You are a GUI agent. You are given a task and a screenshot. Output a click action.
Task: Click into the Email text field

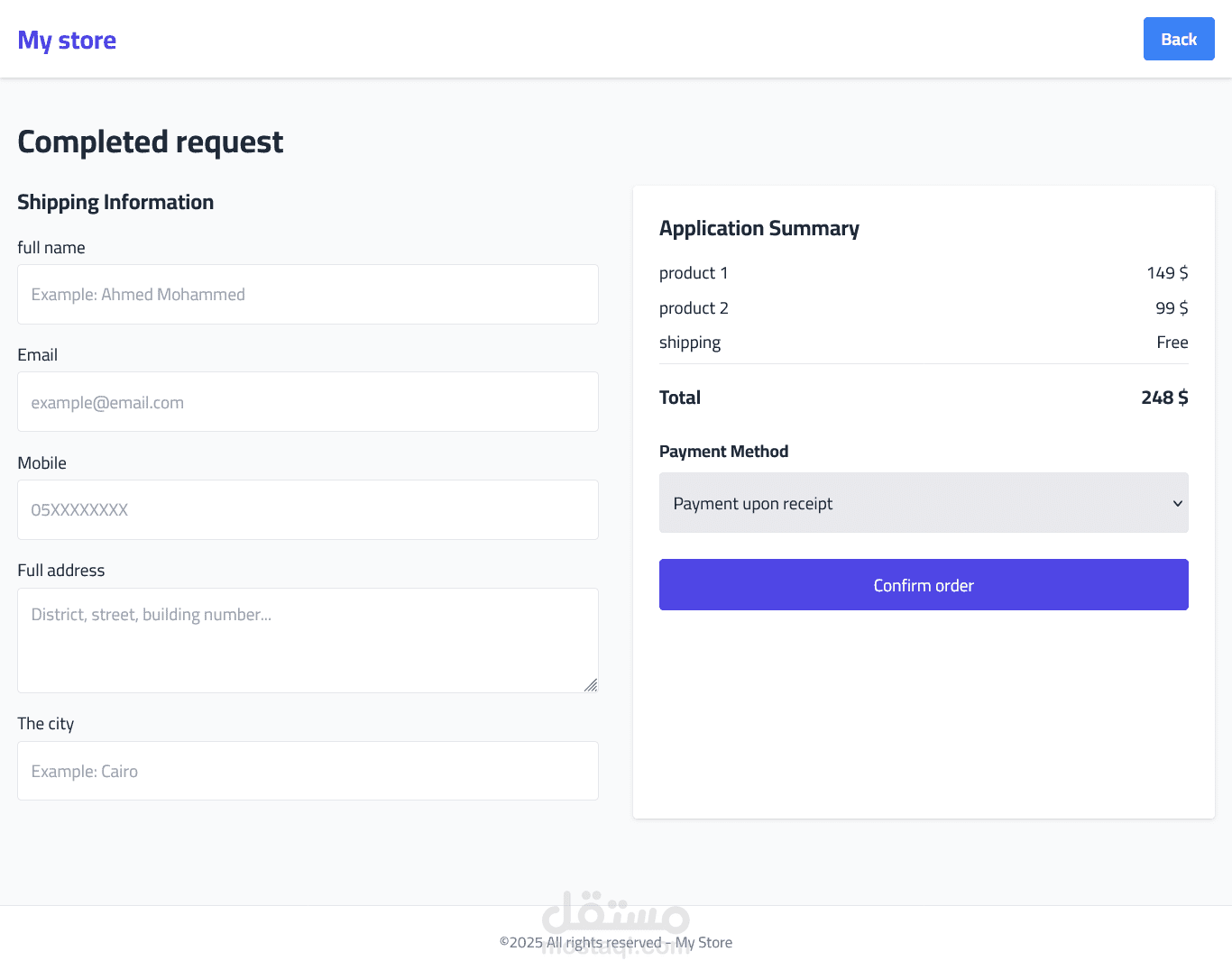pos(308,402)
